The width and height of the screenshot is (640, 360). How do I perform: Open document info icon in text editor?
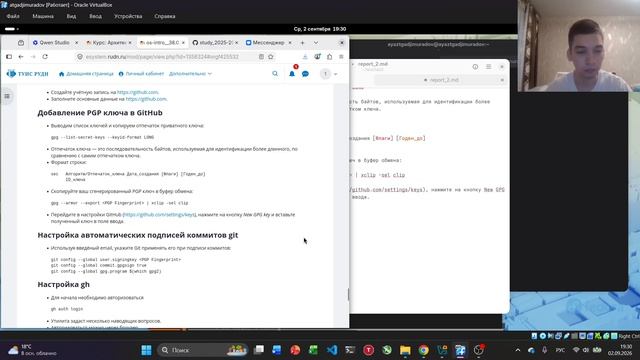(475, 67)
